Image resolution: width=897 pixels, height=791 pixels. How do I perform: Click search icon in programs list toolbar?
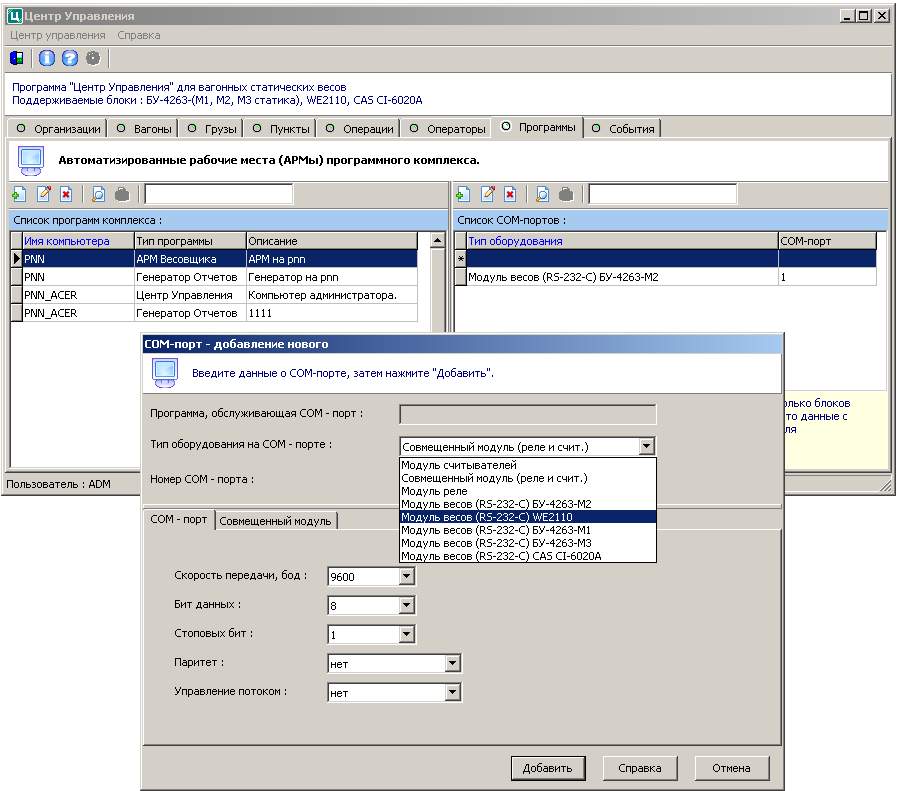click(98, 194)
